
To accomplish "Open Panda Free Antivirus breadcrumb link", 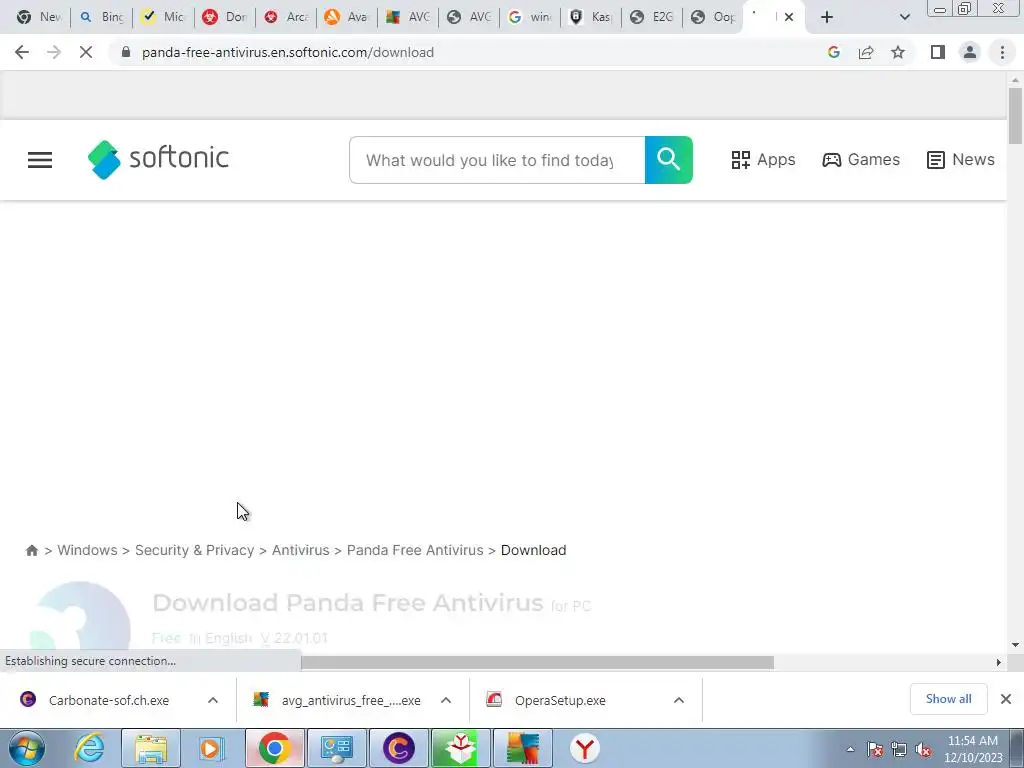I will click(x=415, y=551).
